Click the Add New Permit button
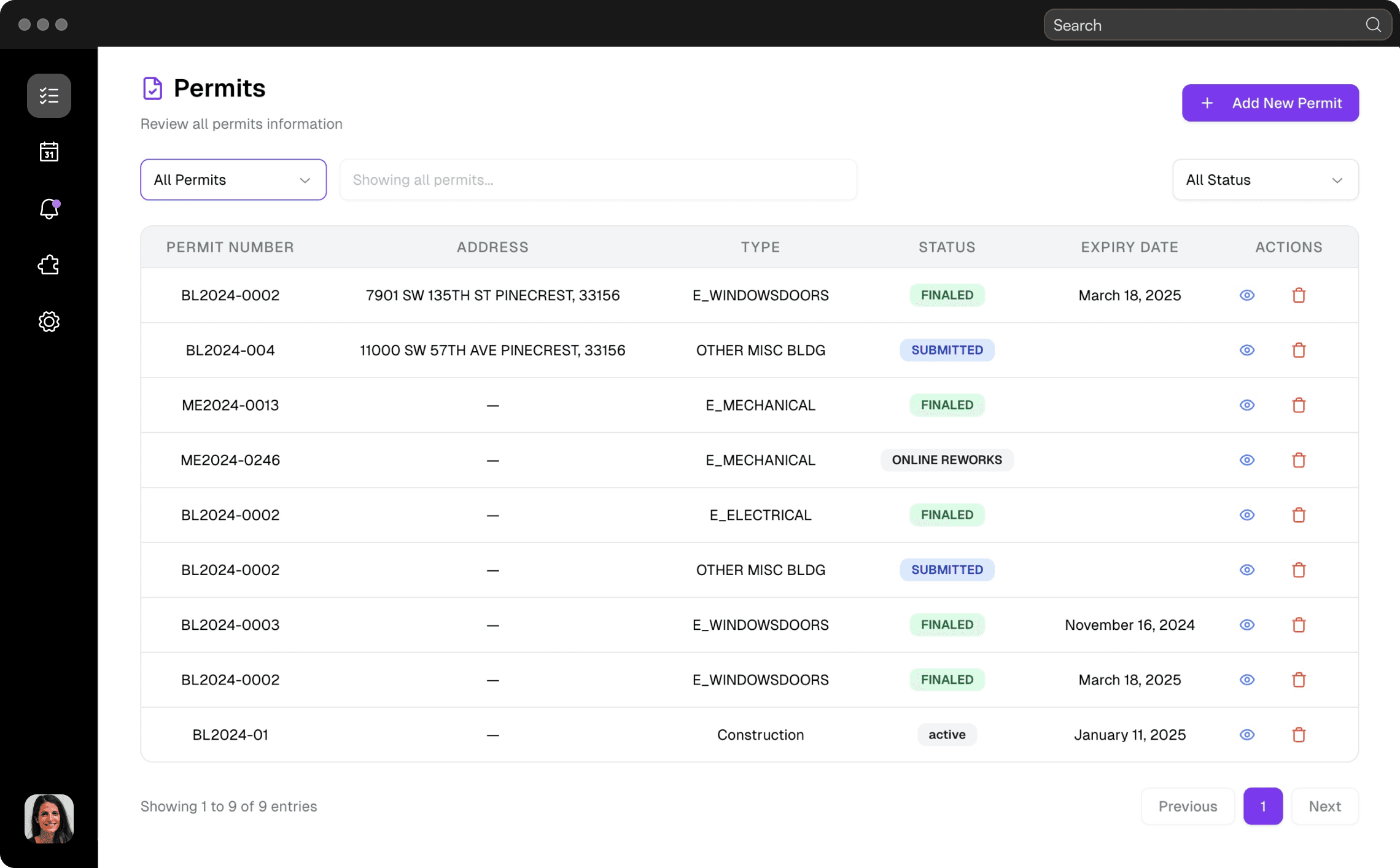 click(1270, 103)
